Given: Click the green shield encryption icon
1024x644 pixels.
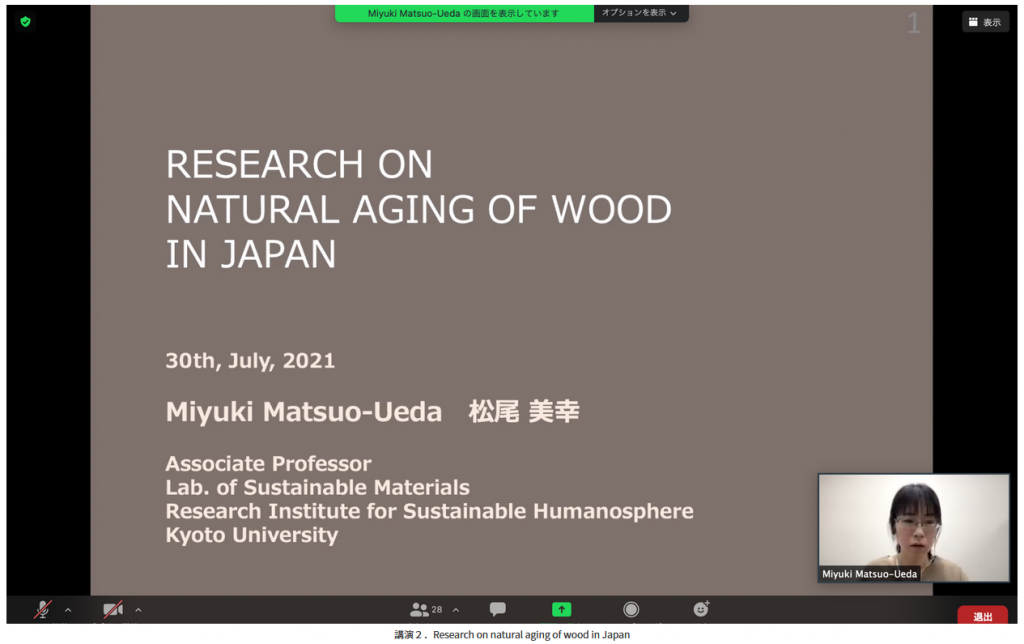Looking at the screenshot, I should click(25, 22).
